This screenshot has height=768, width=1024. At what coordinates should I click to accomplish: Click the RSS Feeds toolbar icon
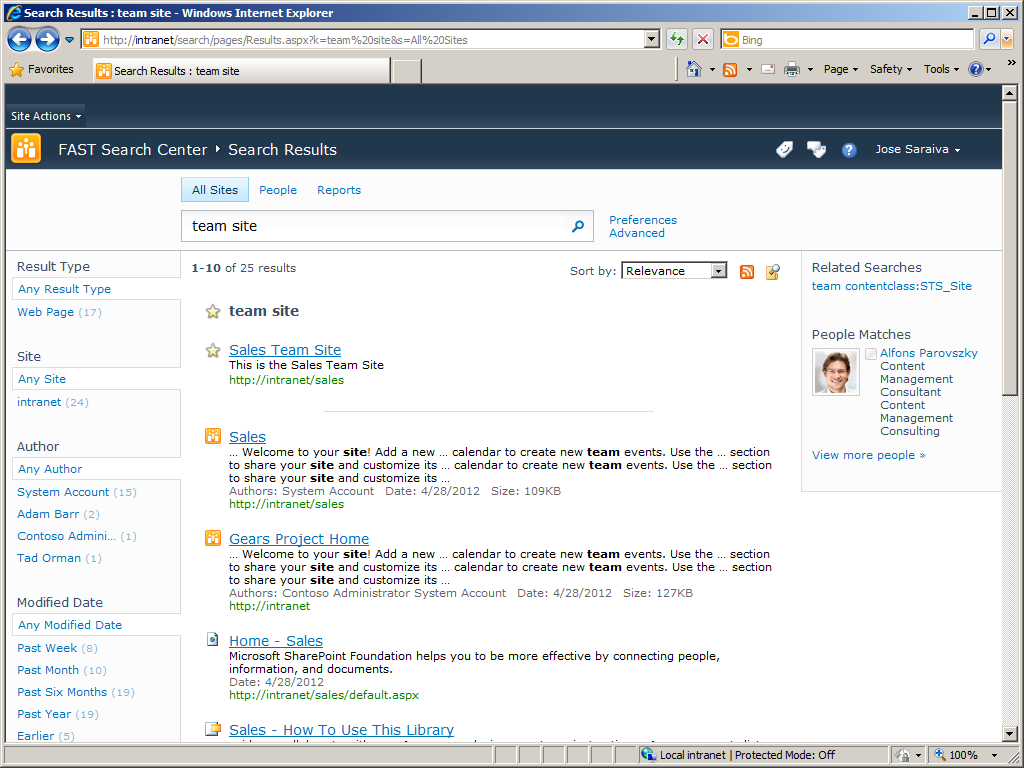[730, 69]
